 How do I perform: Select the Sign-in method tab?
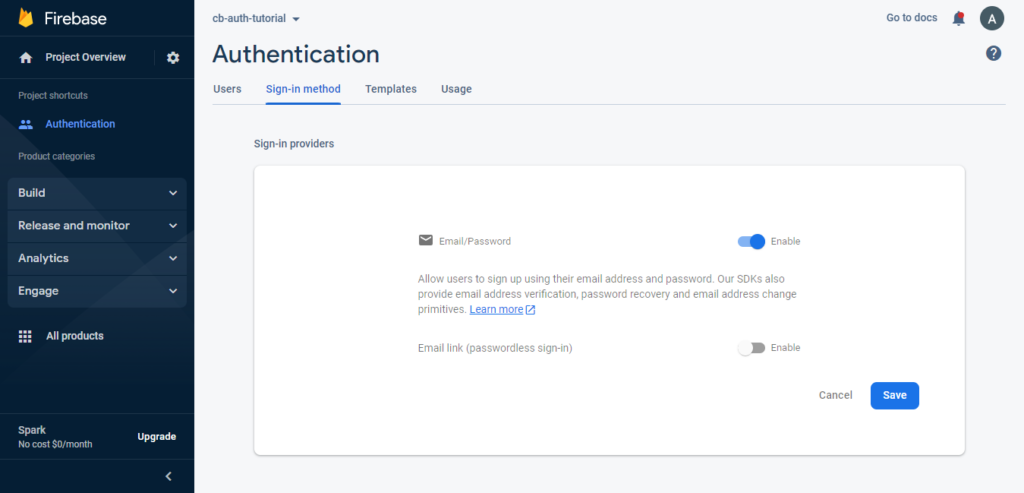303,89
